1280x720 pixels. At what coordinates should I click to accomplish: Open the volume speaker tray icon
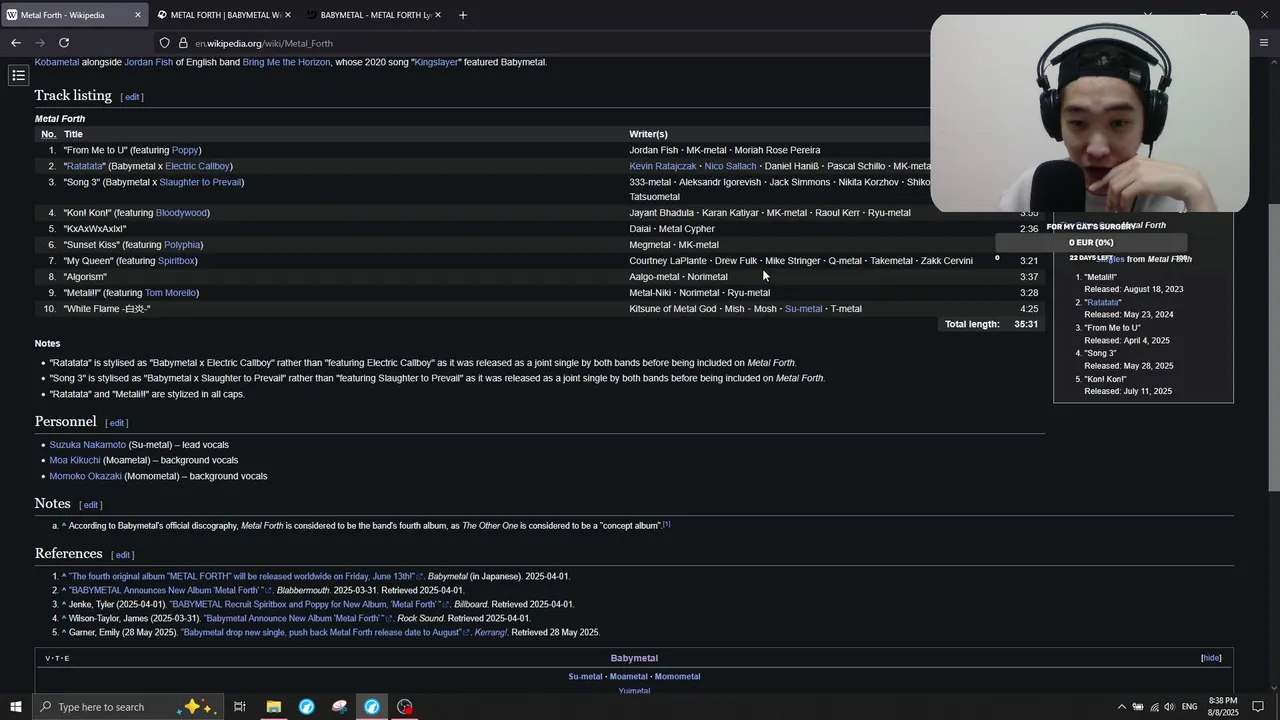coord(1169,707)
